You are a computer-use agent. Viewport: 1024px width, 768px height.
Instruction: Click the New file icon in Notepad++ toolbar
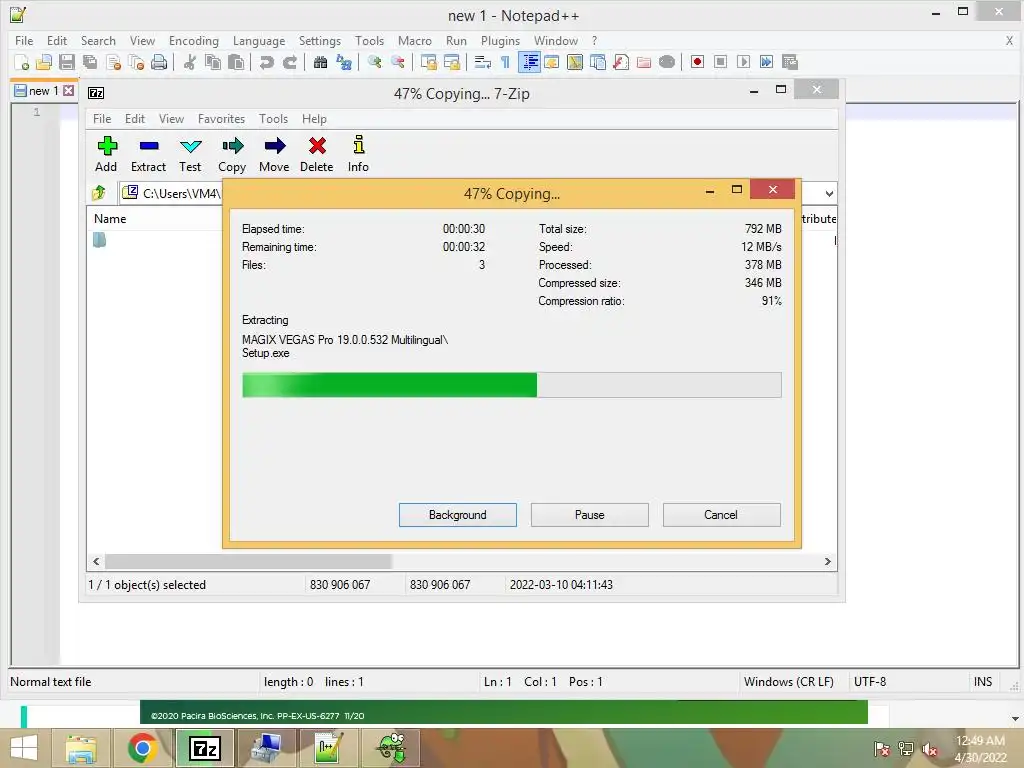pyautogui.click(x=22, y=62)
